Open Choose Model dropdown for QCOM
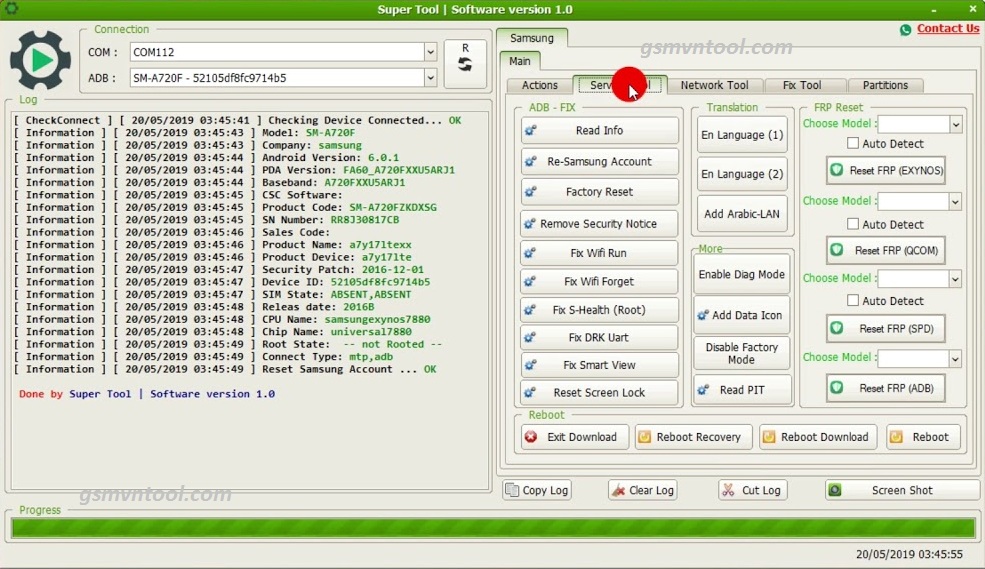This screenshot has width=985, height=569. 955,202
